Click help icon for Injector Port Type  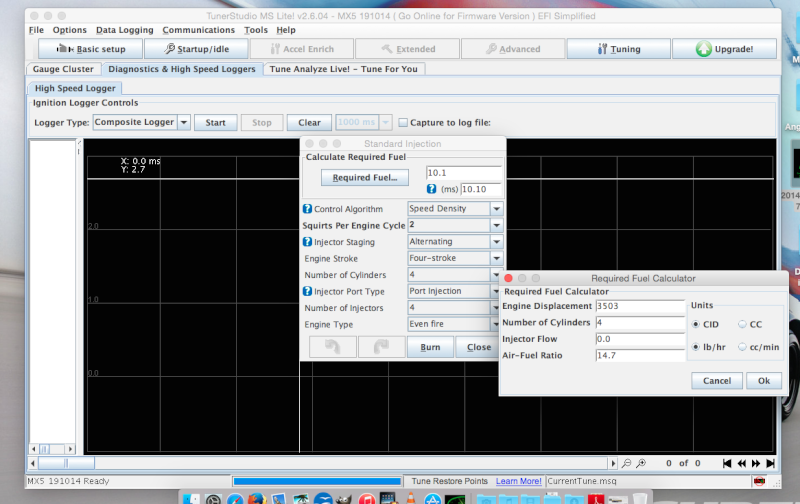307,291
